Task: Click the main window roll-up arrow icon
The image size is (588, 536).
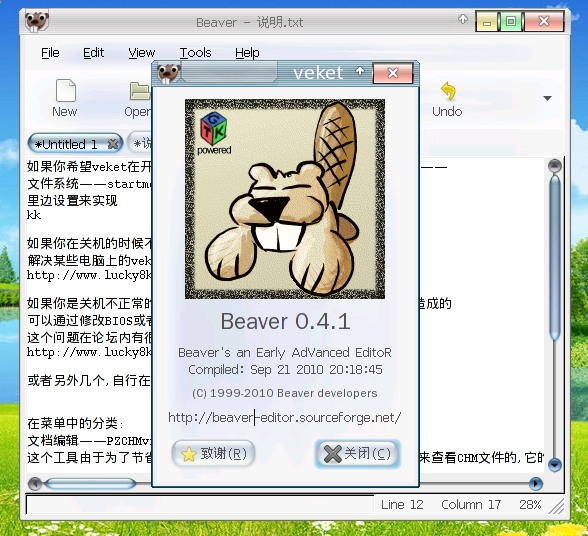Action: tap(463, 19)
